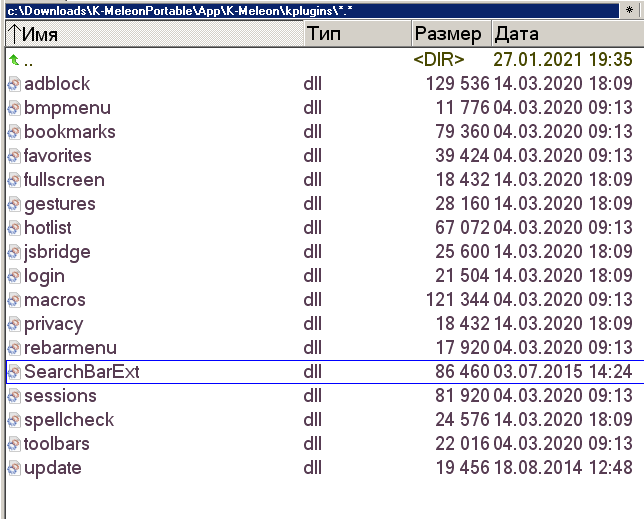The height and width of the screenshot is (519, 644).
Task: Sort files by the Имя column header
Action: pyautogui.click(x=152, y=34)
